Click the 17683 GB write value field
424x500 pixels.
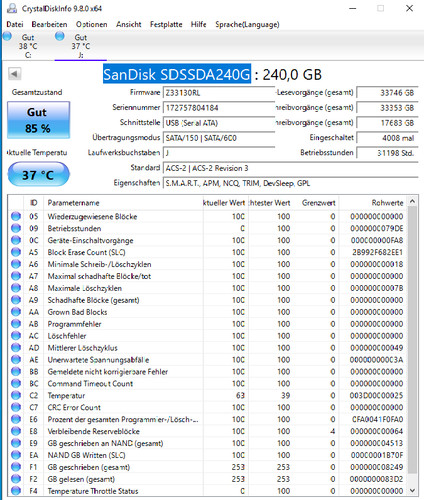point(387,123)
